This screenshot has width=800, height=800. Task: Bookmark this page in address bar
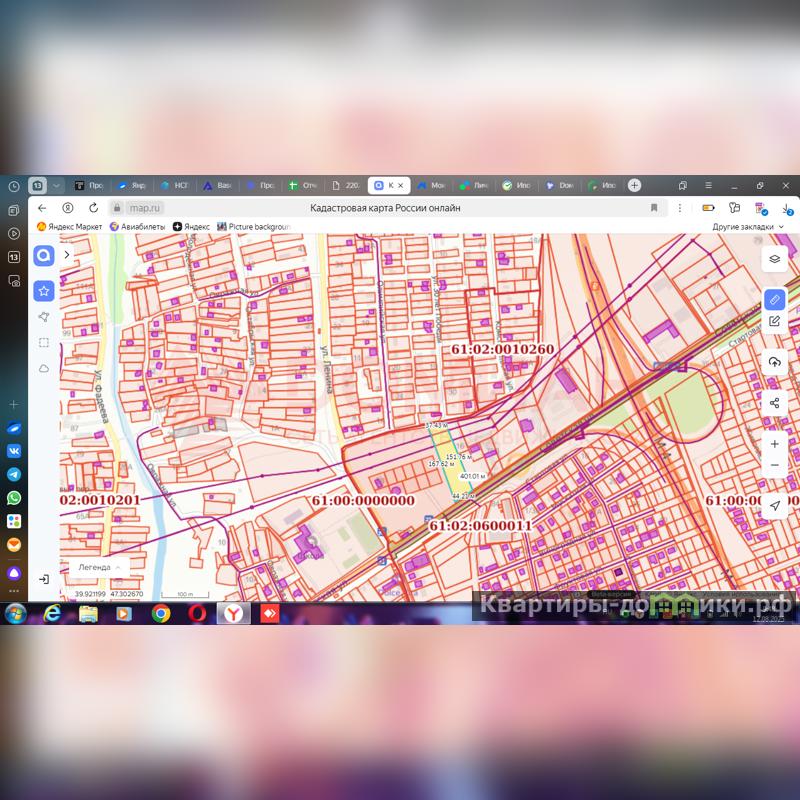pyautogui.click(x=654, y=208)
